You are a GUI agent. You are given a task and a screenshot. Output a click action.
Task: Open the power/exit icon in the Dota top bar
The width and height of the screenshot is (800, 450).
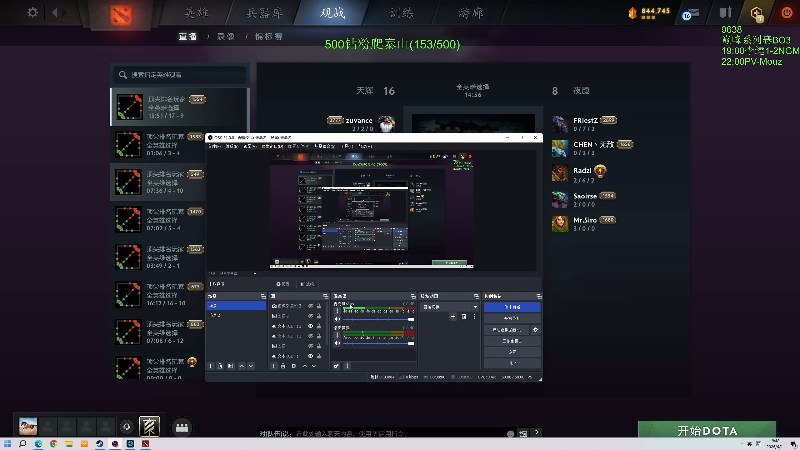(x=787, y=13)
